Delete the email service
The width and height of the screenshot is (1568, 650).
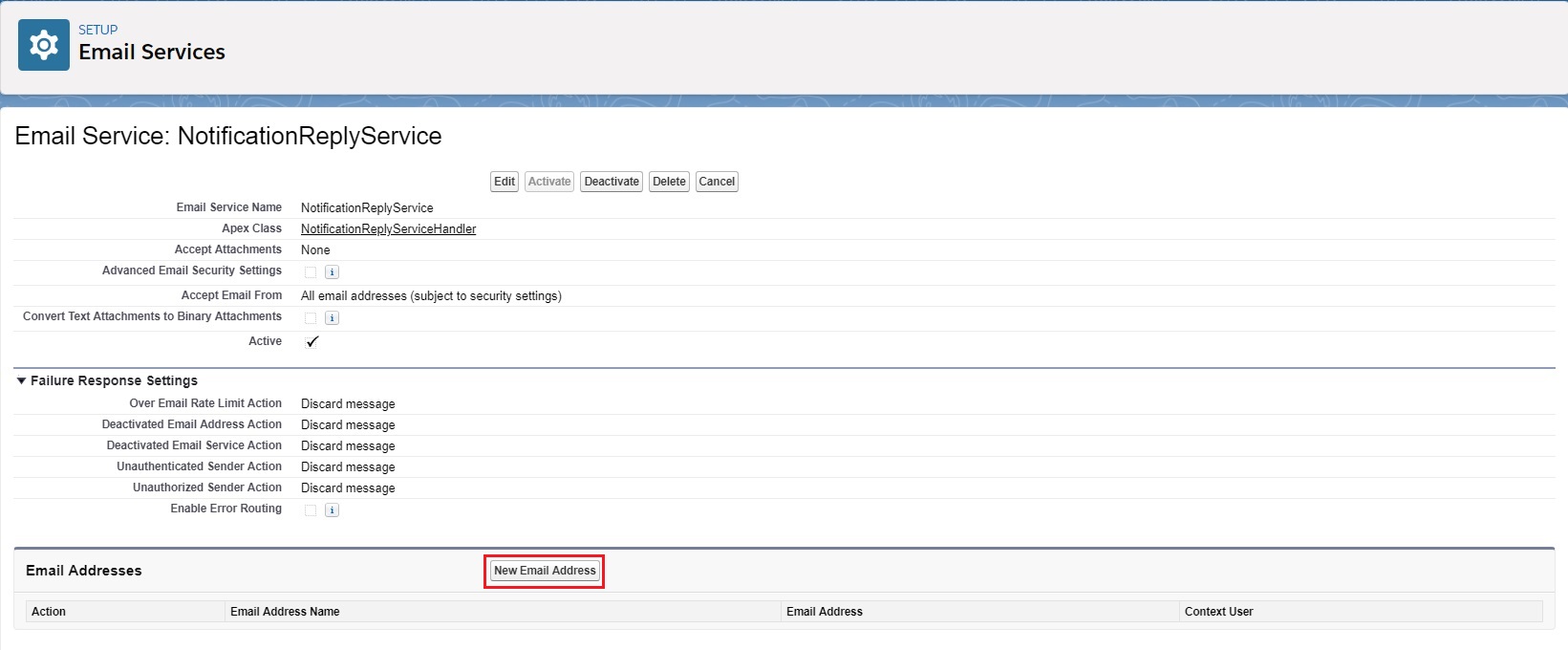[x=669, y=182]
